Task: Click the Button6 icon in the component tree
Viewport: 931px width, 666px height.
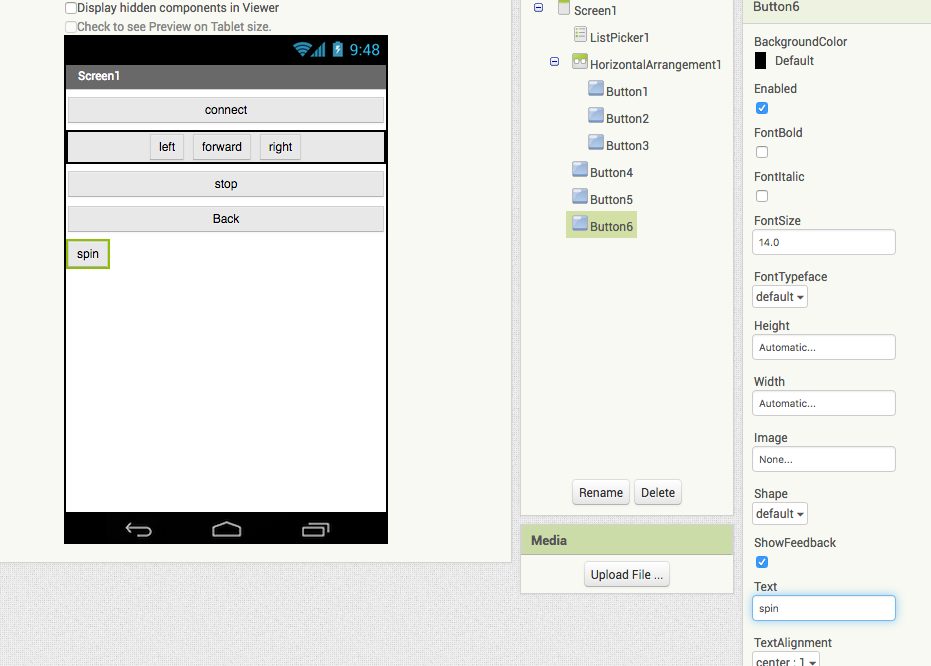Action: point(580,224)
